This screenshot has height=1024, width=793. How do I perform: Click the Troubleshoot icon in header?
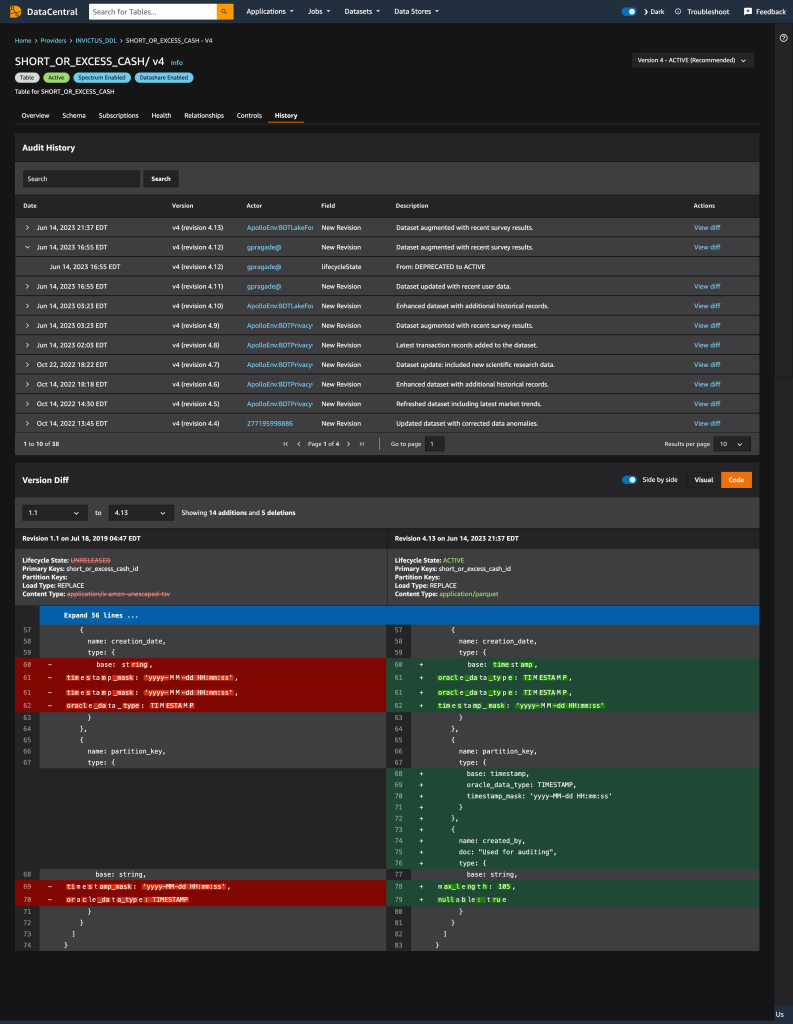coord(678,12)
